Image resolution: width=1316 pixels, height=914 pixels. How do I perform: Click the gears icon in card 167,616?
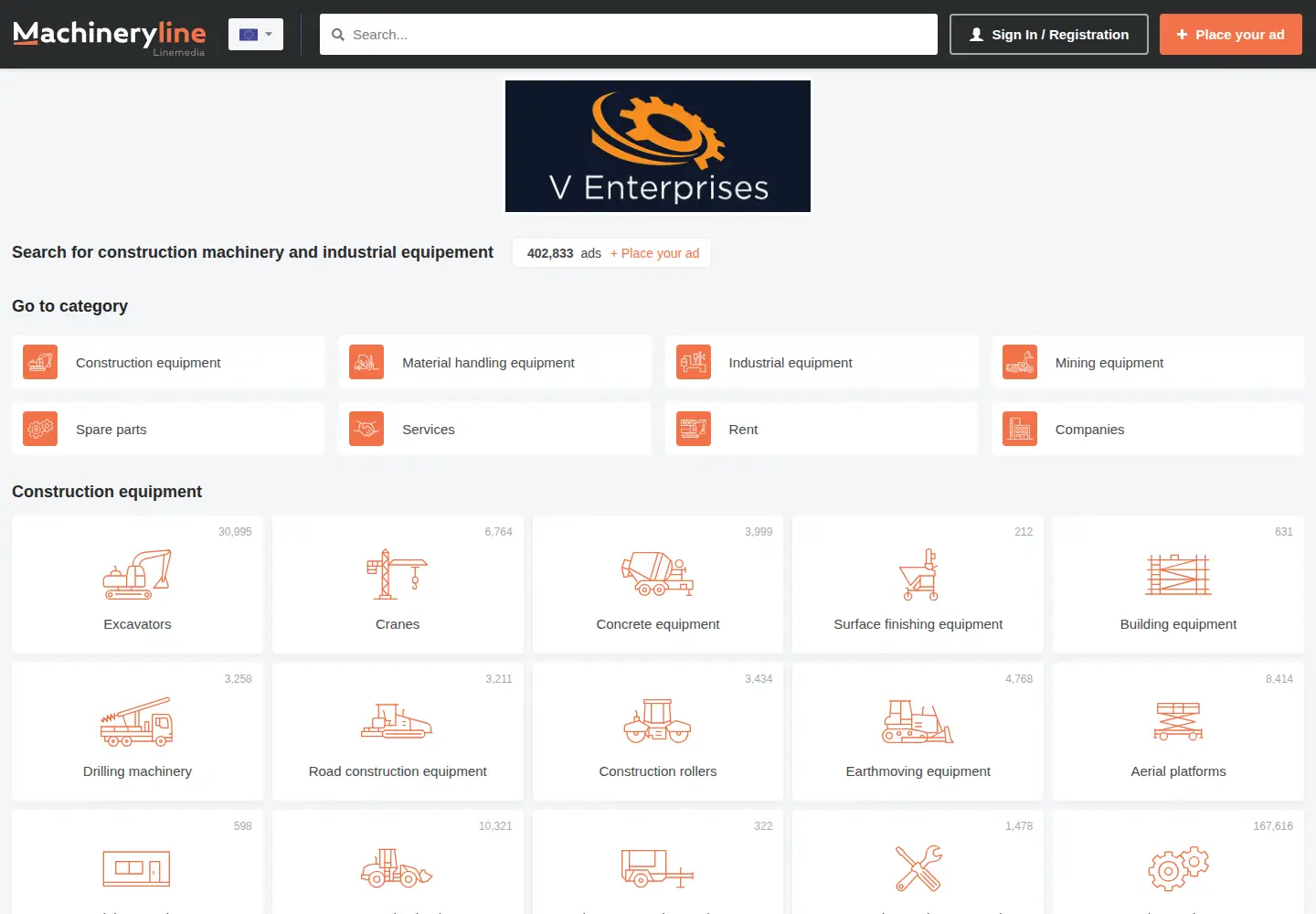[1179, 868]
